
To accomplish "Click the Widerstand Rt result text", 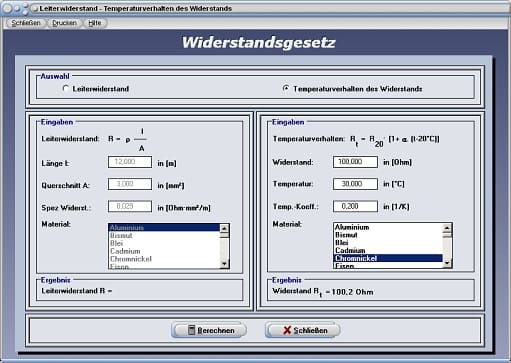I will pyautogui.click(x=323, y=292).
